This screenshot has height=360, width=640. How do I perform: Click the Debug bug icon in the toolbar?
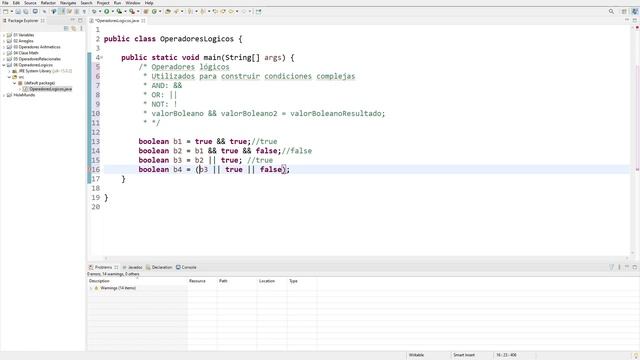(x=94, y=11)
